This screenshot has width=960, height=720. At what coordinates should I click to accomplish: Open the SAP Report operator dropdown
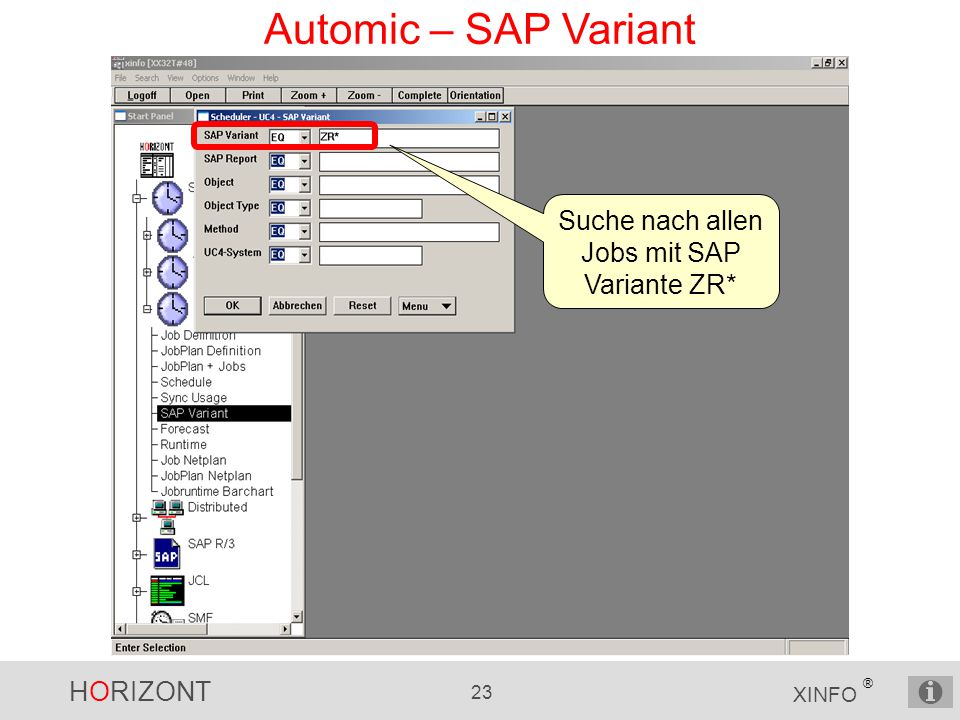(x=304, y=161)
